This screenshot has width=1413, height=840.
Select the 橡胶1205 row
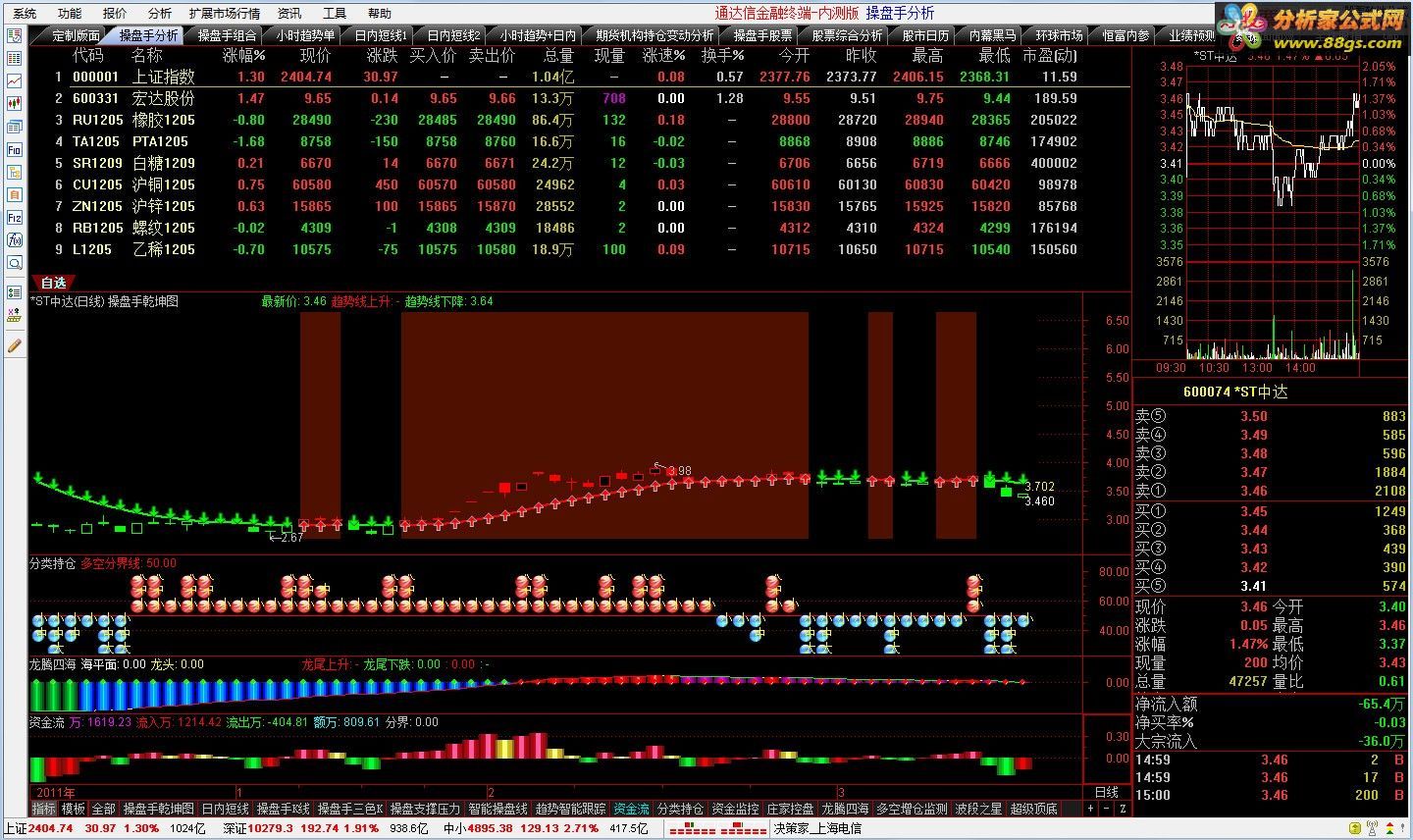(579, 120)
